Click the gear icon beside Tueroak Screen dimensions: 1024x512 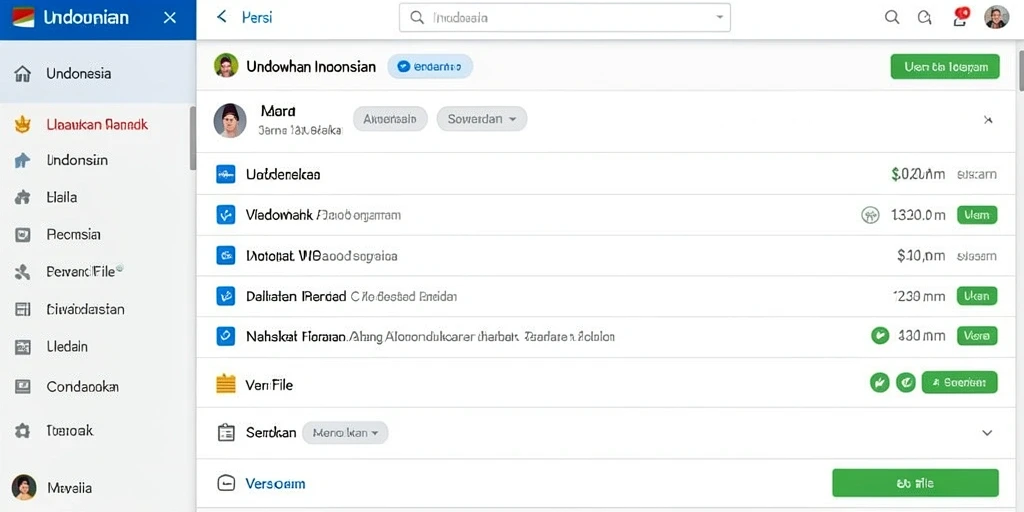click(22, 431)
